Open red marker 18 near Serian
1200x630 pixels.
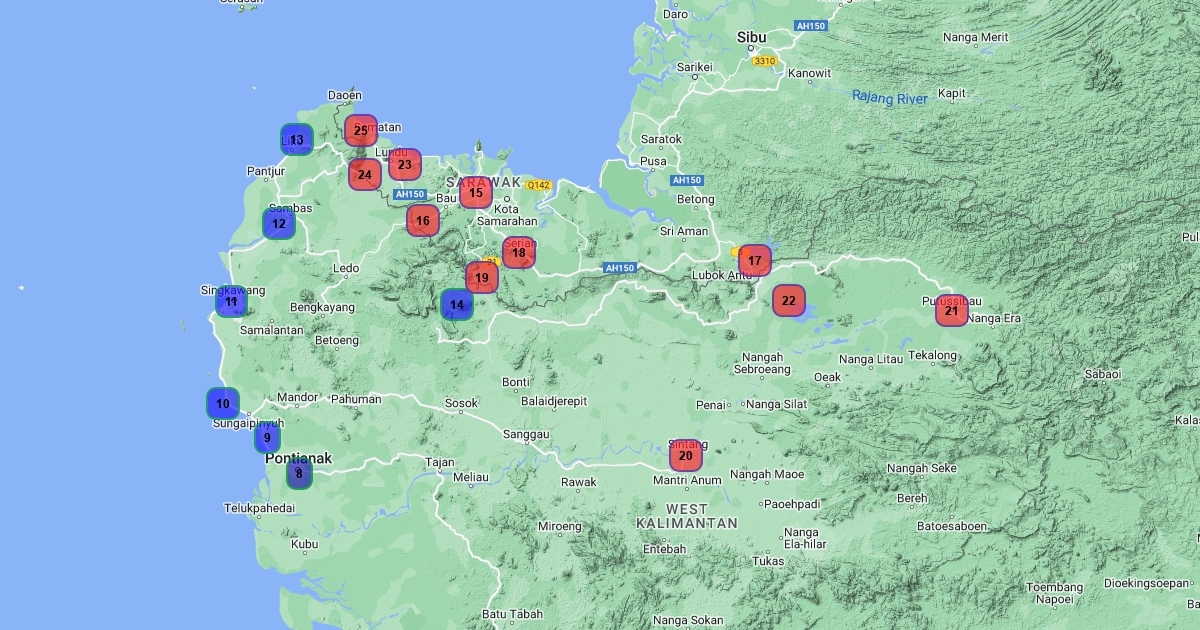click(518, 253)
